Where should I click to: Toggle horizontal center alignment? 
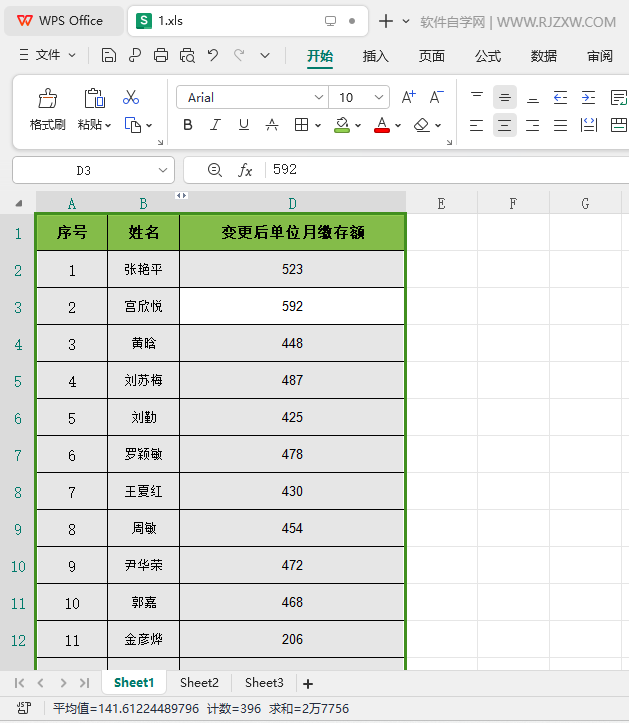point(504,125)
